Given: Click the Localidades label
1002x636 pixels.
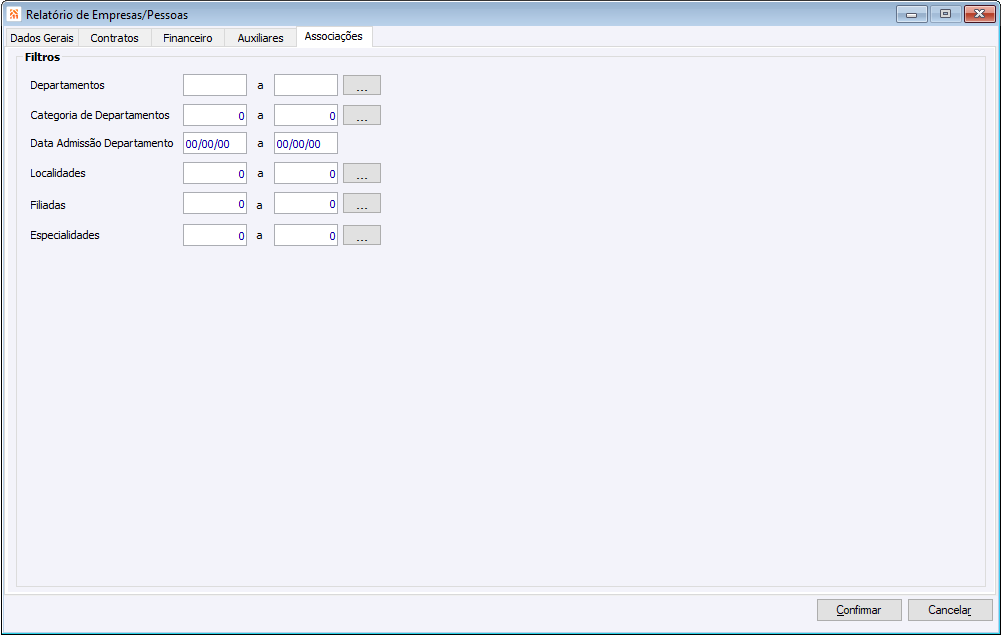Looking at the screenshot, I should click(58, 173).
